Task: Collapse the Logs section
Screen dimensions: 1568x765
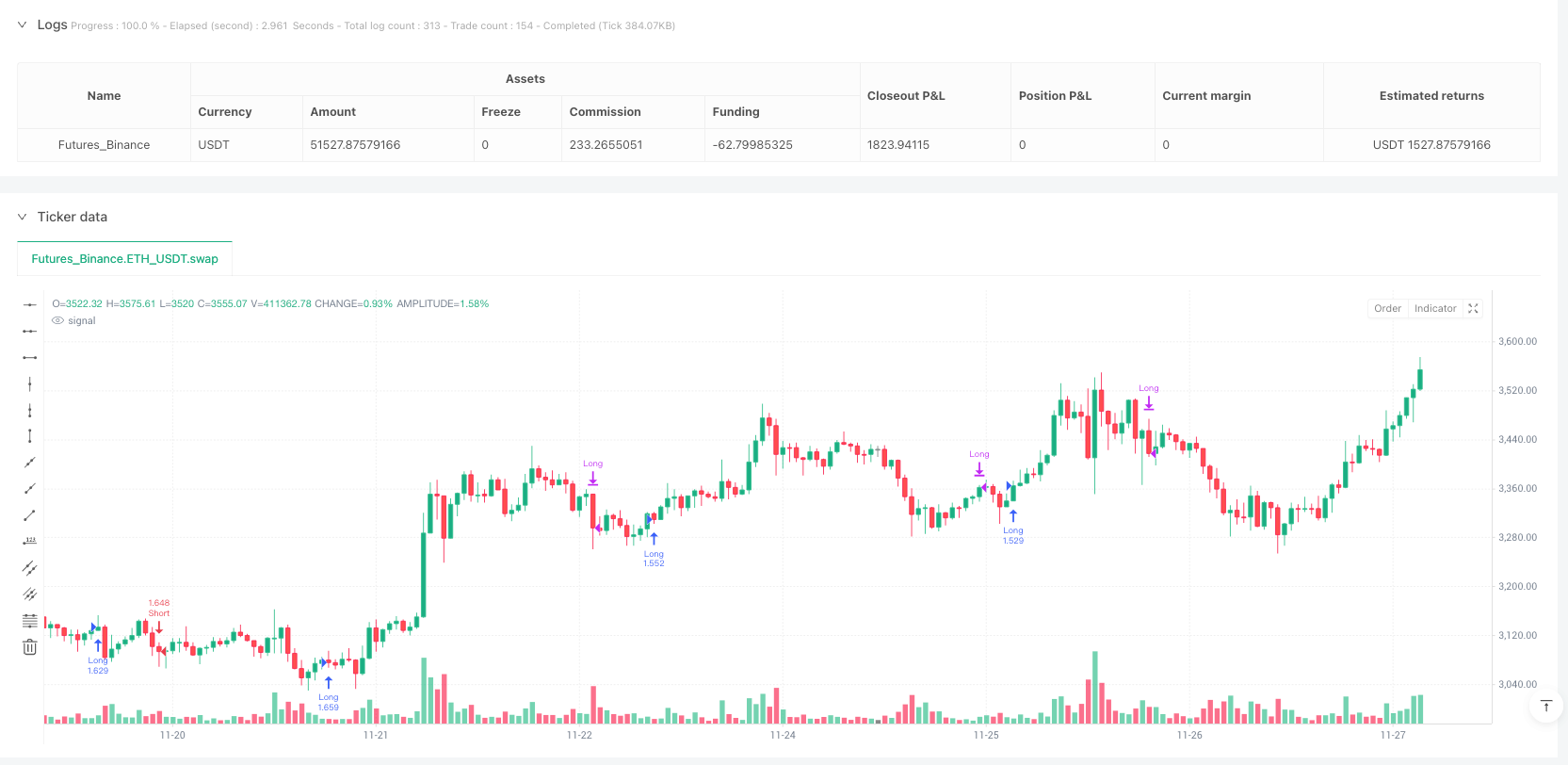Action: click(x=23, y=25)
